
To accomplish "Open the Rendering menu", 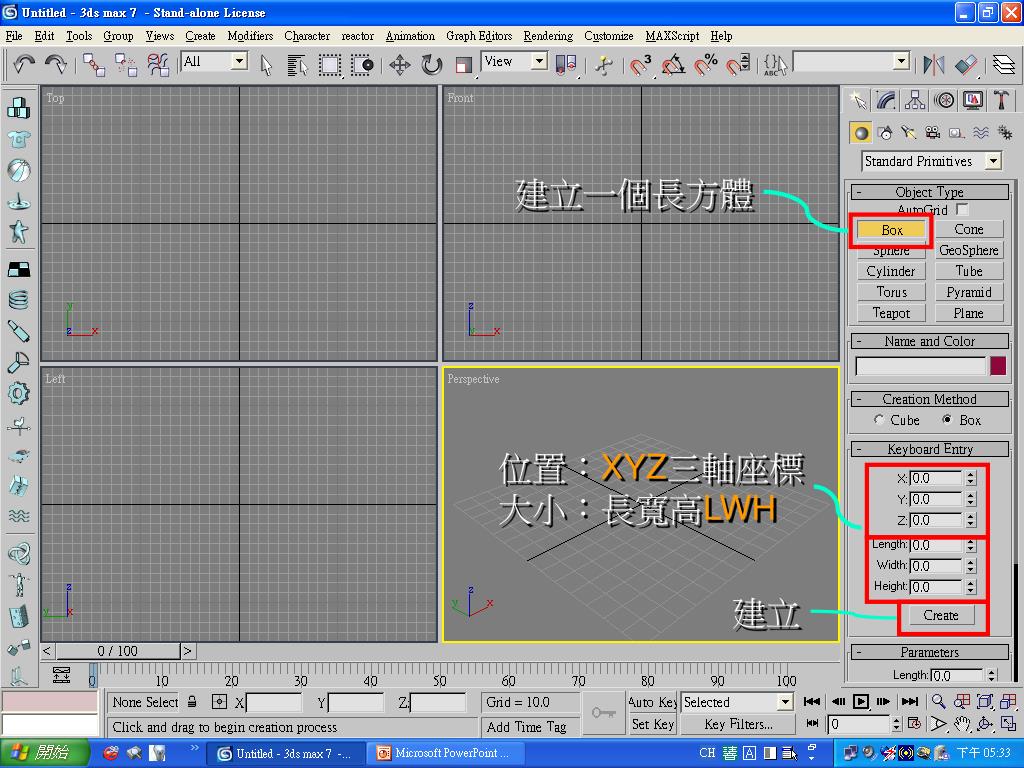I will pyautogui.click(x=548, y=36).
